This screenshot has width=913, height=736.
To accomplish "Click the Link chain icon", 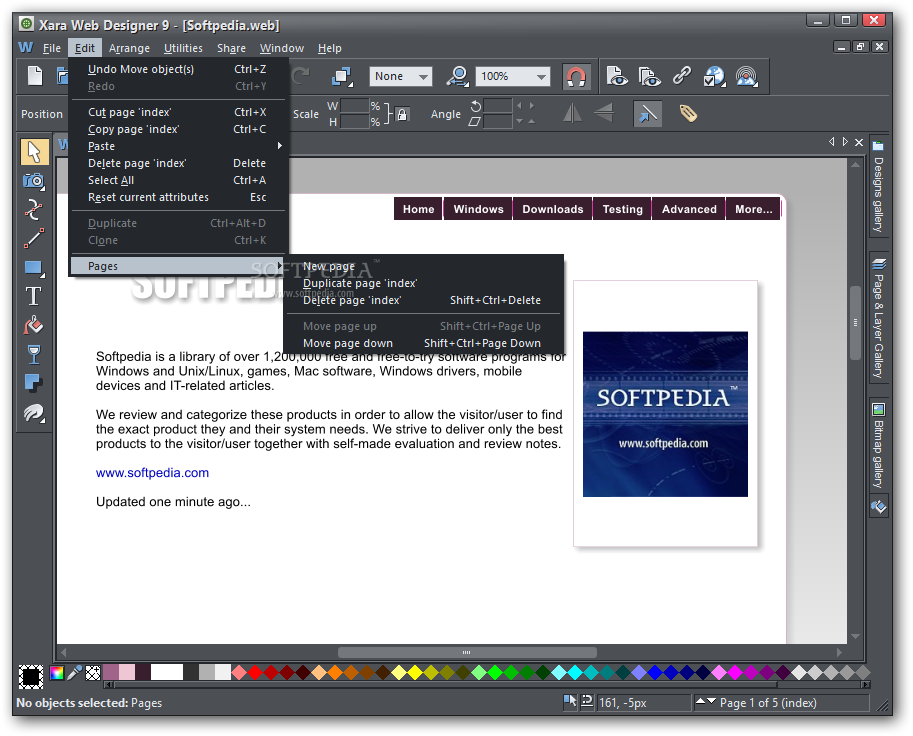I will 681,76.
